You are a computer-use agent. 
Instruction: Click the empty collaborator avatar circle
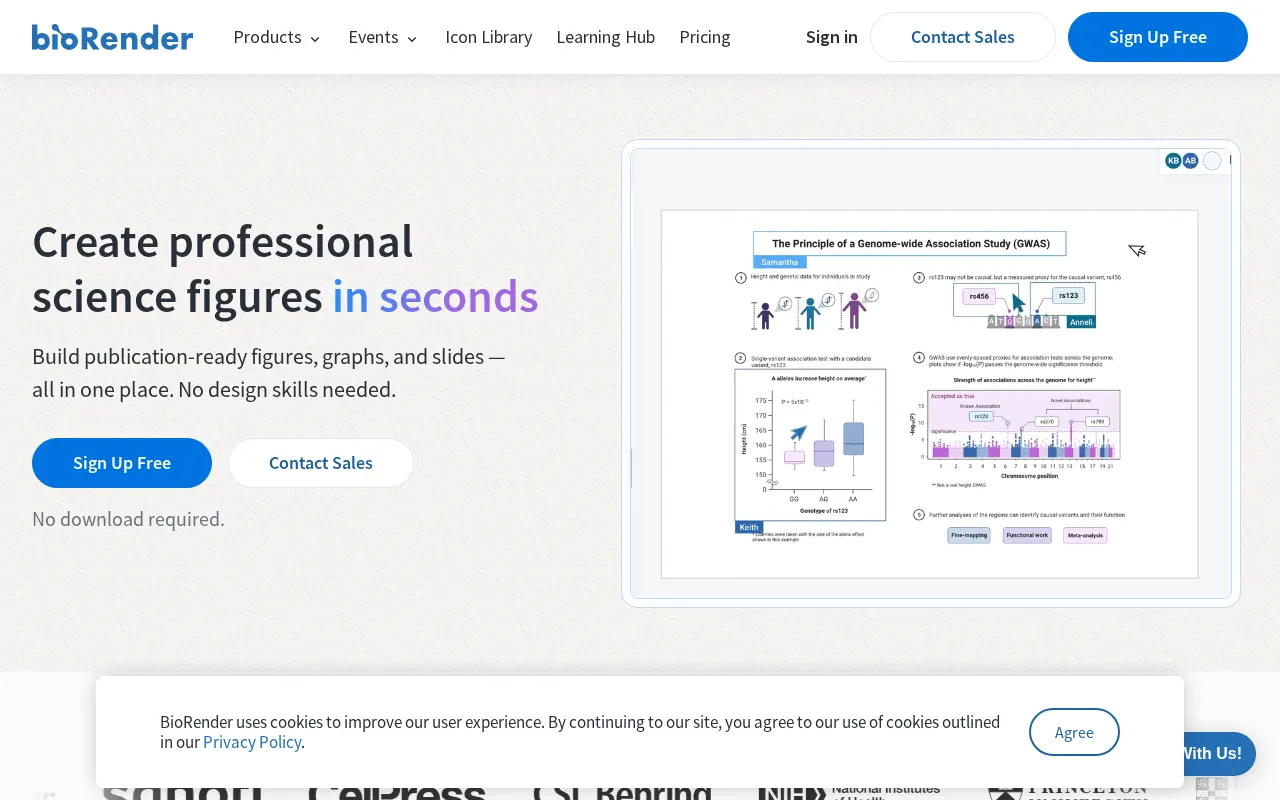tap(1212, 160)
